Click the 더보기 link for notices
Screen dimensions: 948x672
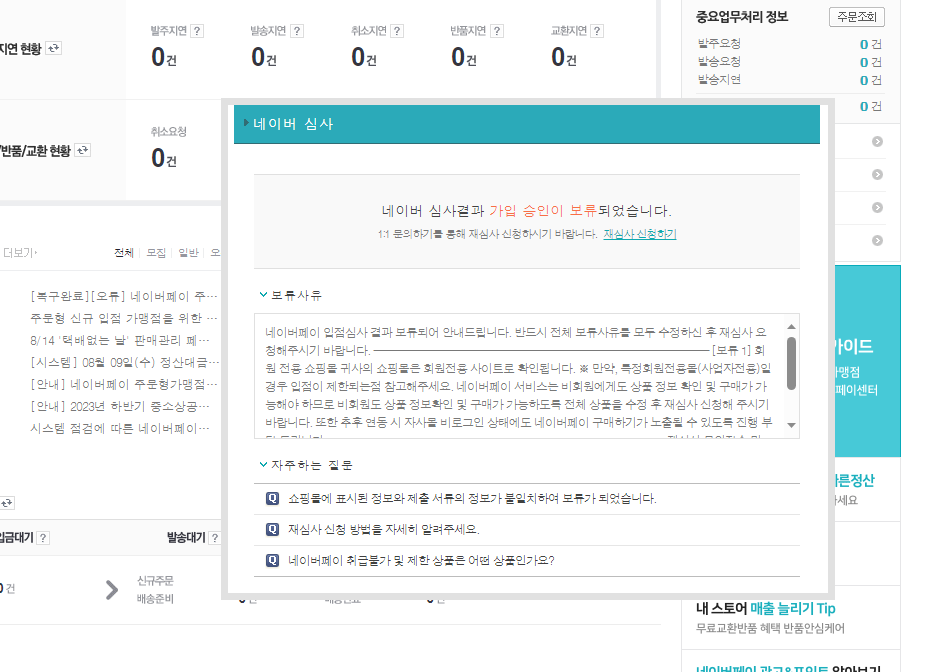click(20, 253)
